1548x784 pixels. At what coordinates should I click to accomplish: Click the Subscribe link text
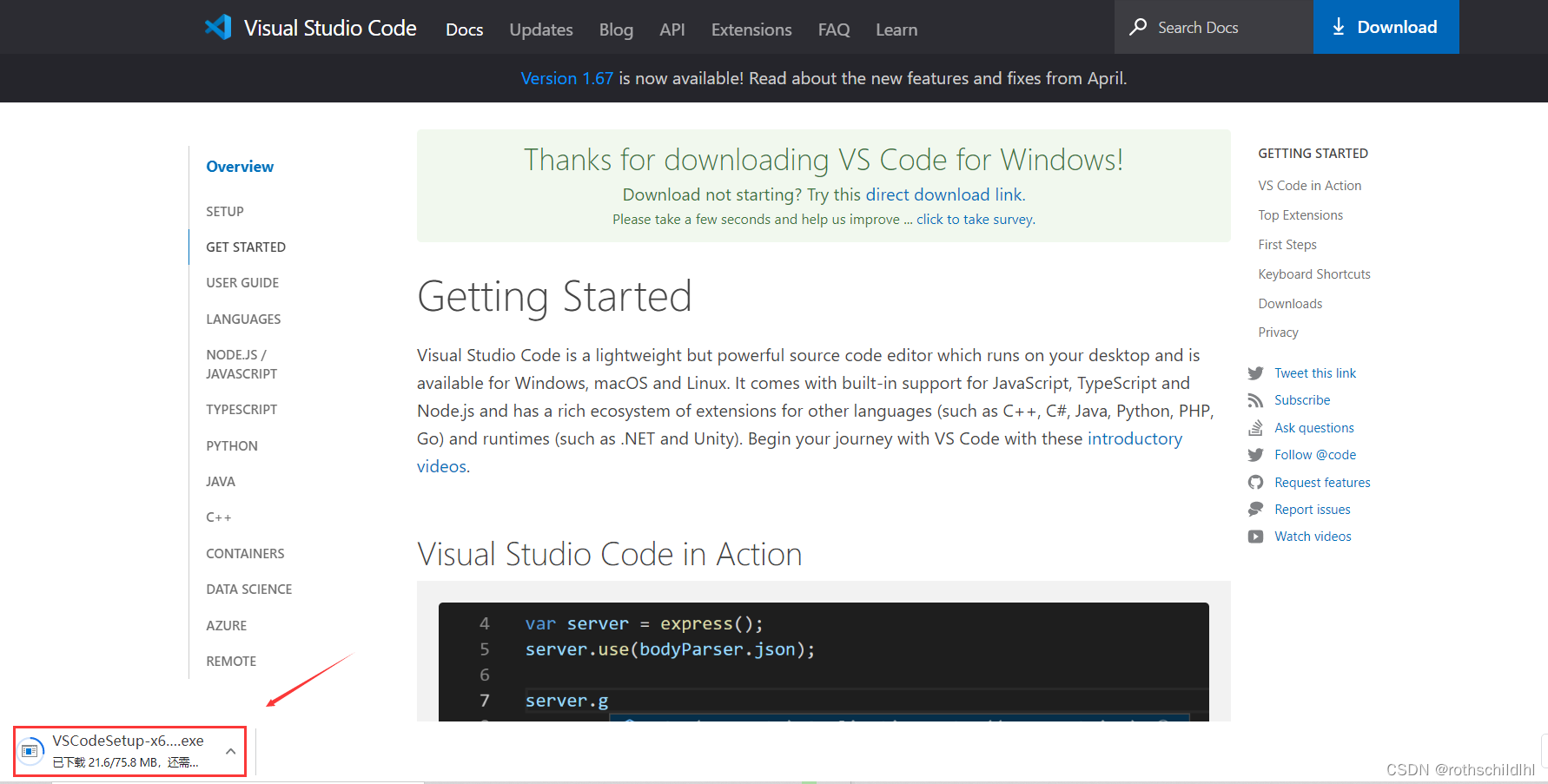(x=1302, y=400)
